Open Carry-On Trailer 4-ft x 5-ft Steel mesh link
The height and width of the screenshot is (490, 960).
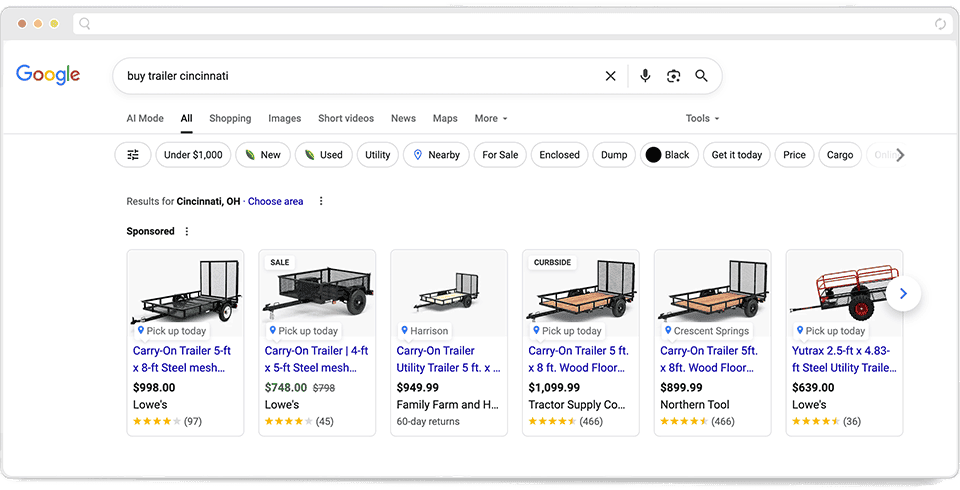317,359
